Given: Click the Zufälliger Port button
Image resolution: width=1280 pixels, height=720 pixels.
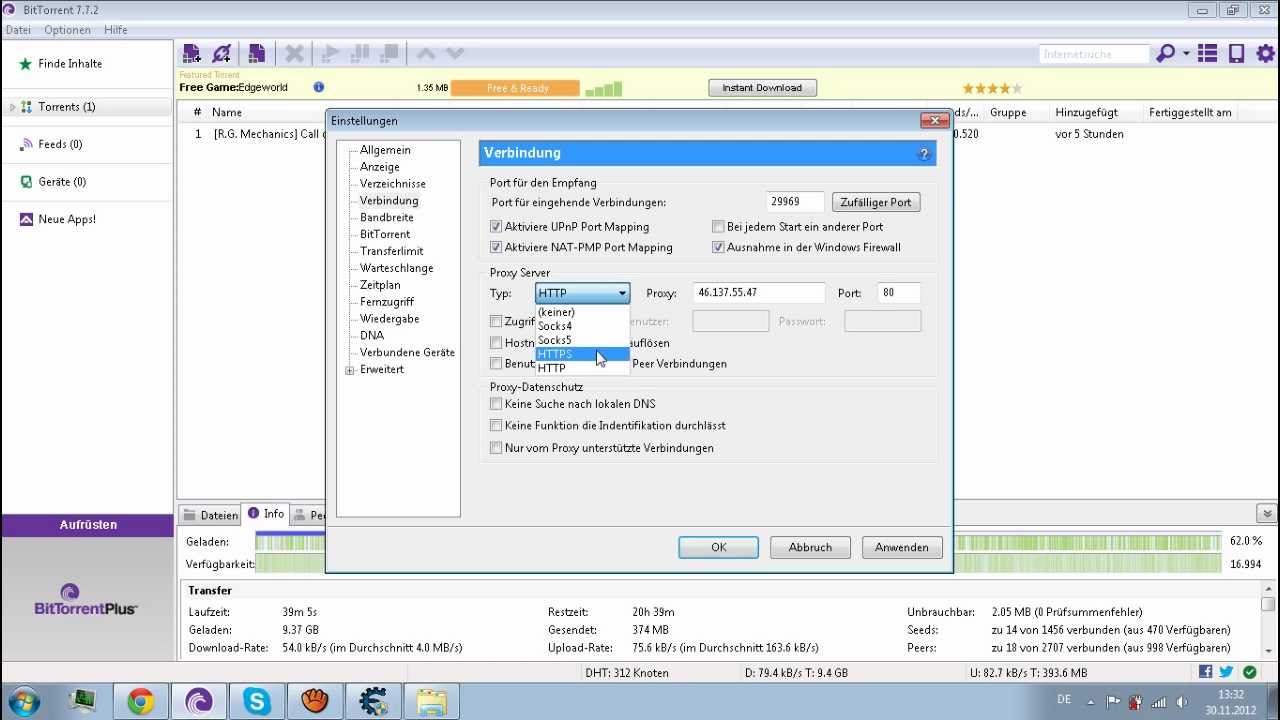Looking at the screenshot, I should click(876, 202).
